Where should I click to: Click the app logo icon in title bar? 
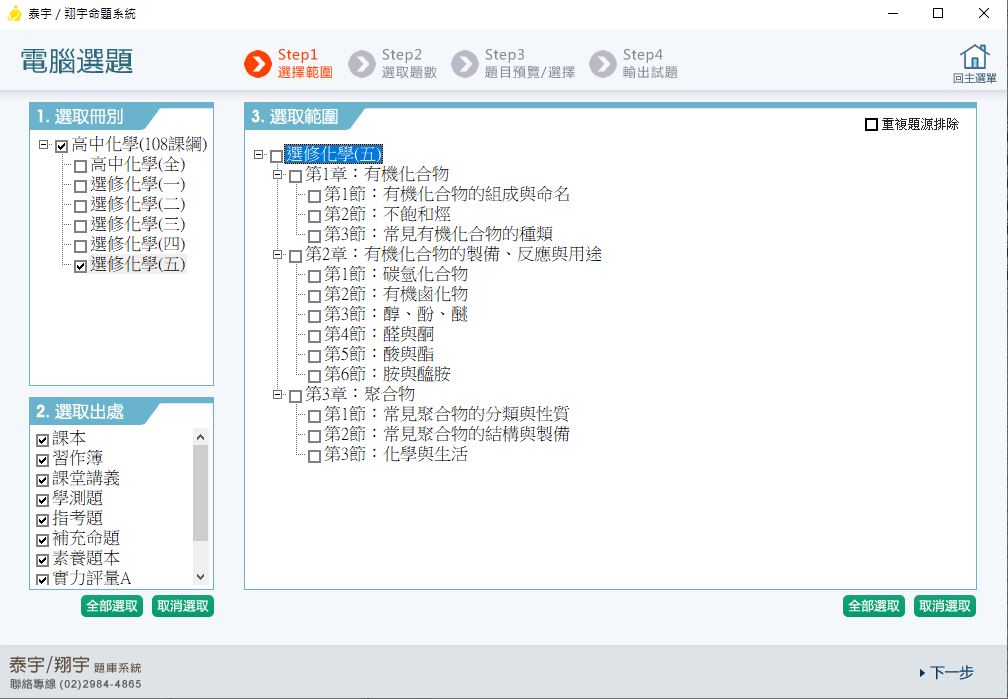pyautogui.click(x=14, y=13)
